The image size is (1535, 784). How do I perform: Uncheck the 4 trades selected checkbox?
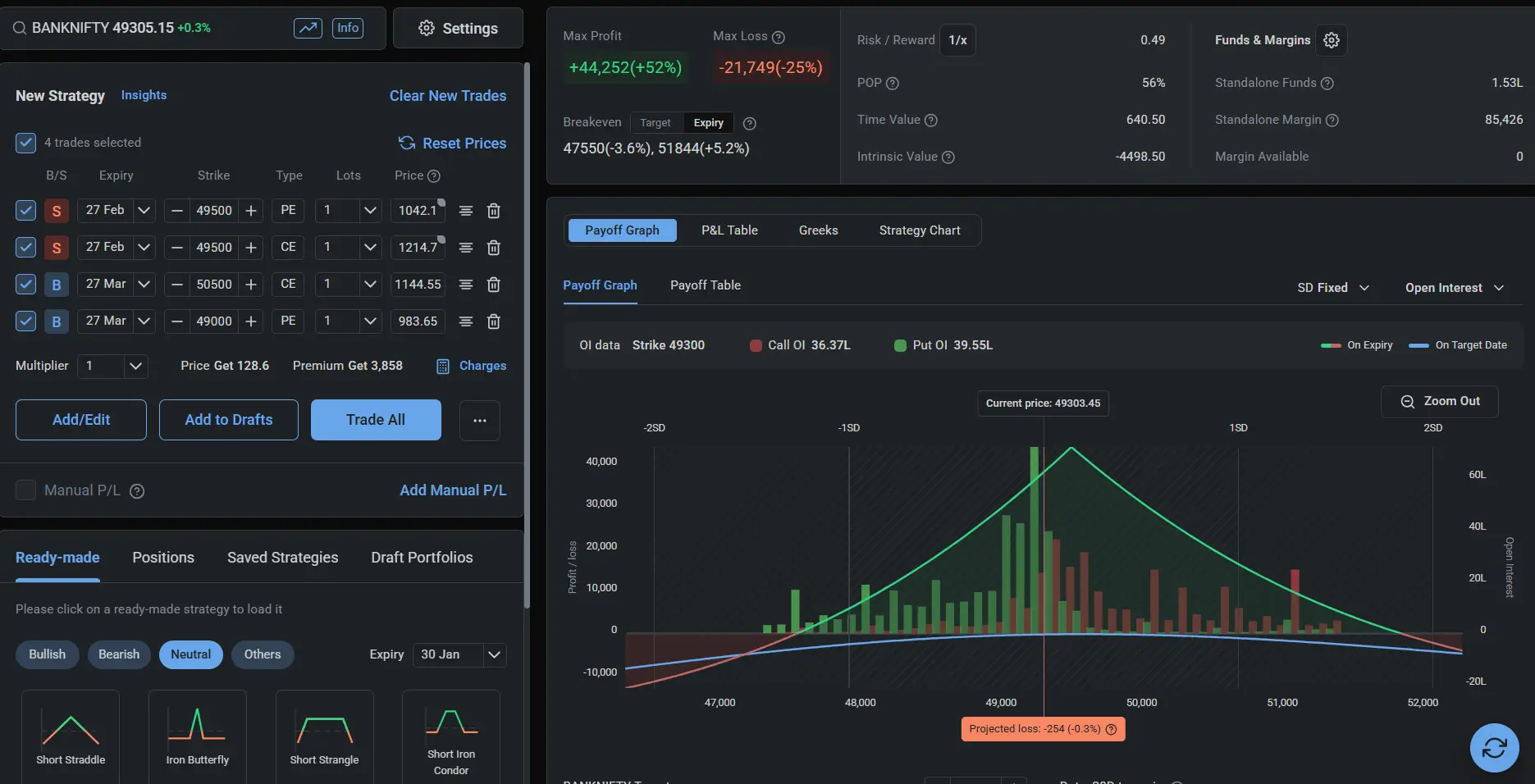25,143
